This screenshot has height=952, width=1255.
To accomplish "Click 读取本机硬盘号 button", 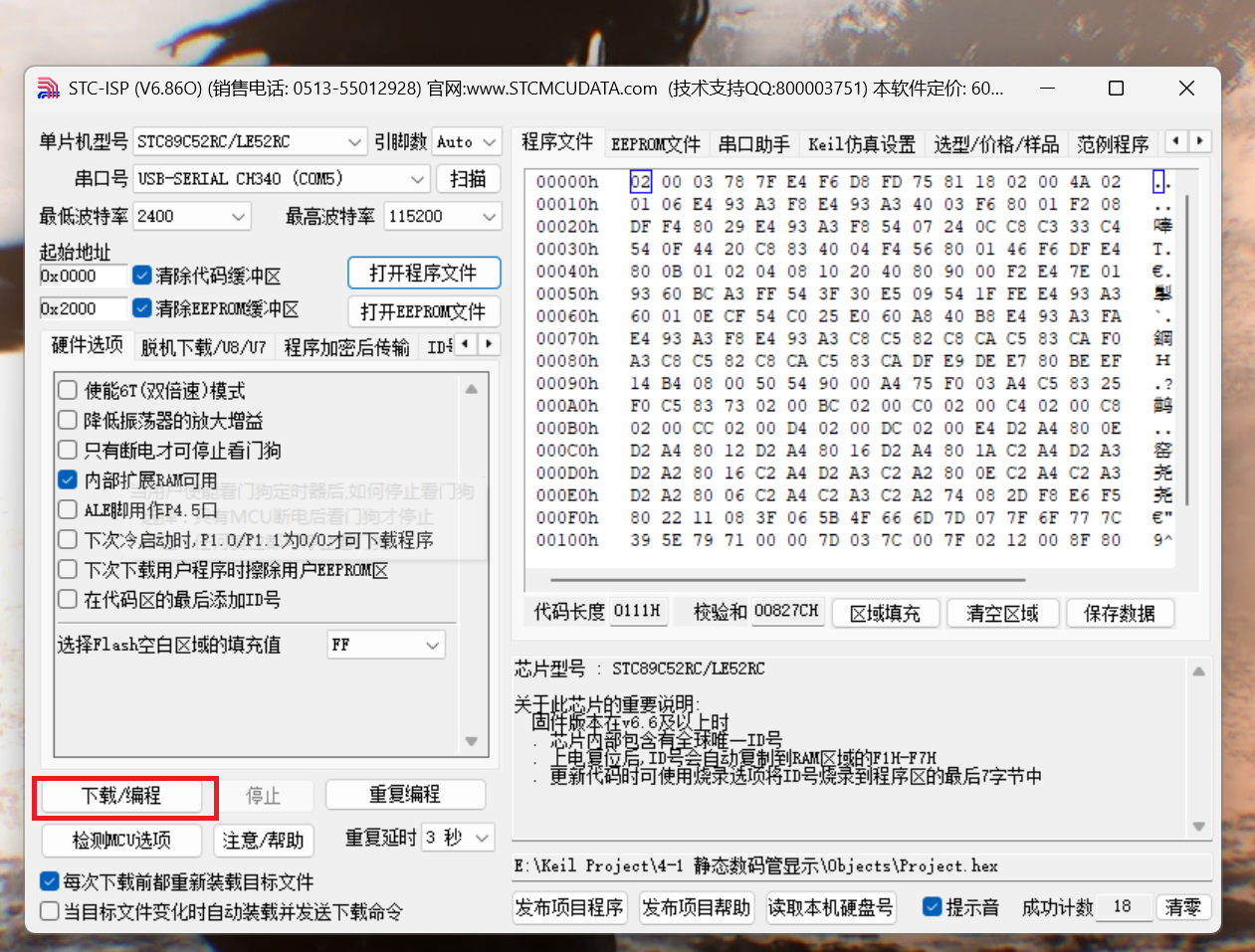I will (830, 907).
